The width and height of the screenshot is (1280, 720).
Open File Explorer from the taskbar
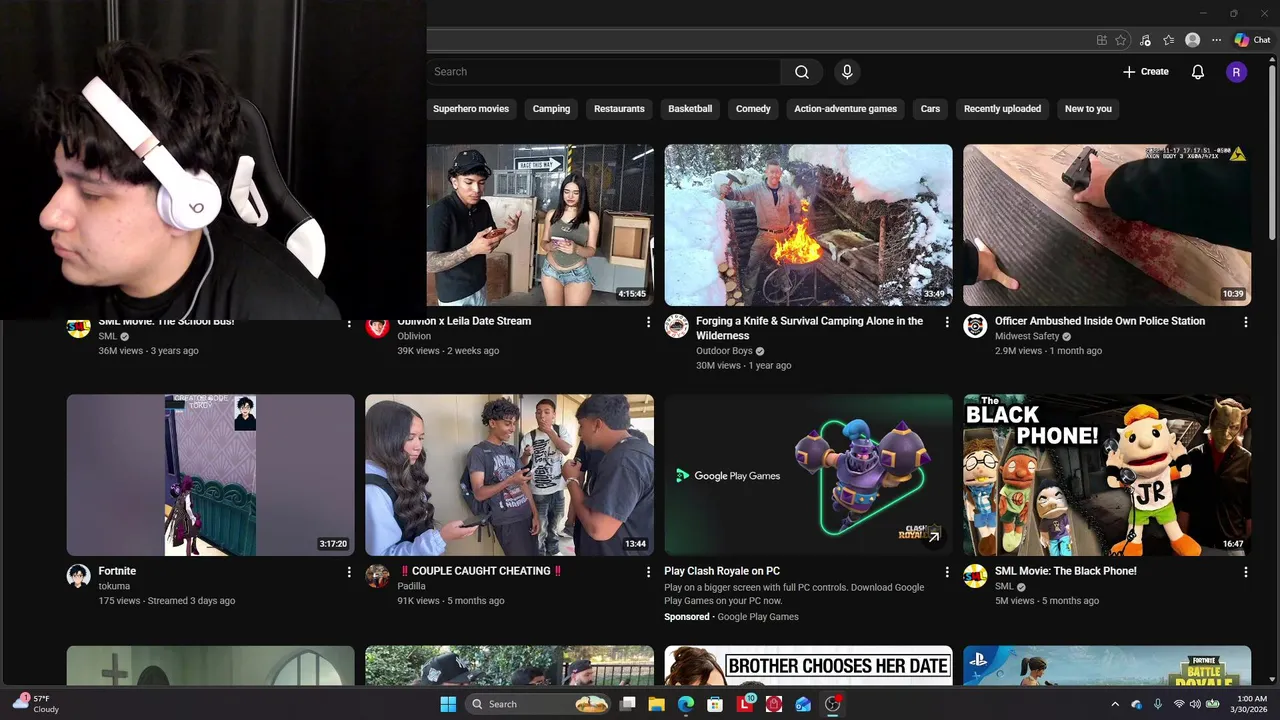coord(657,704)
